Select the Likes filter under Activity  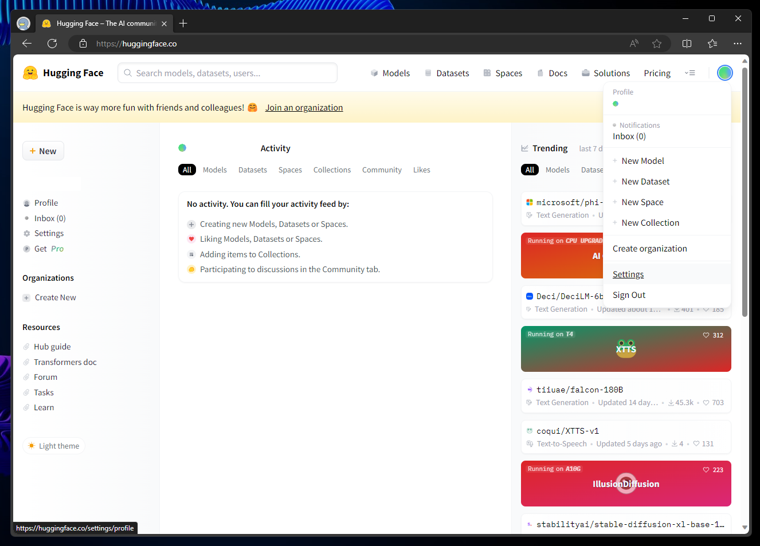pyautogui.click(x=422, y=170)
